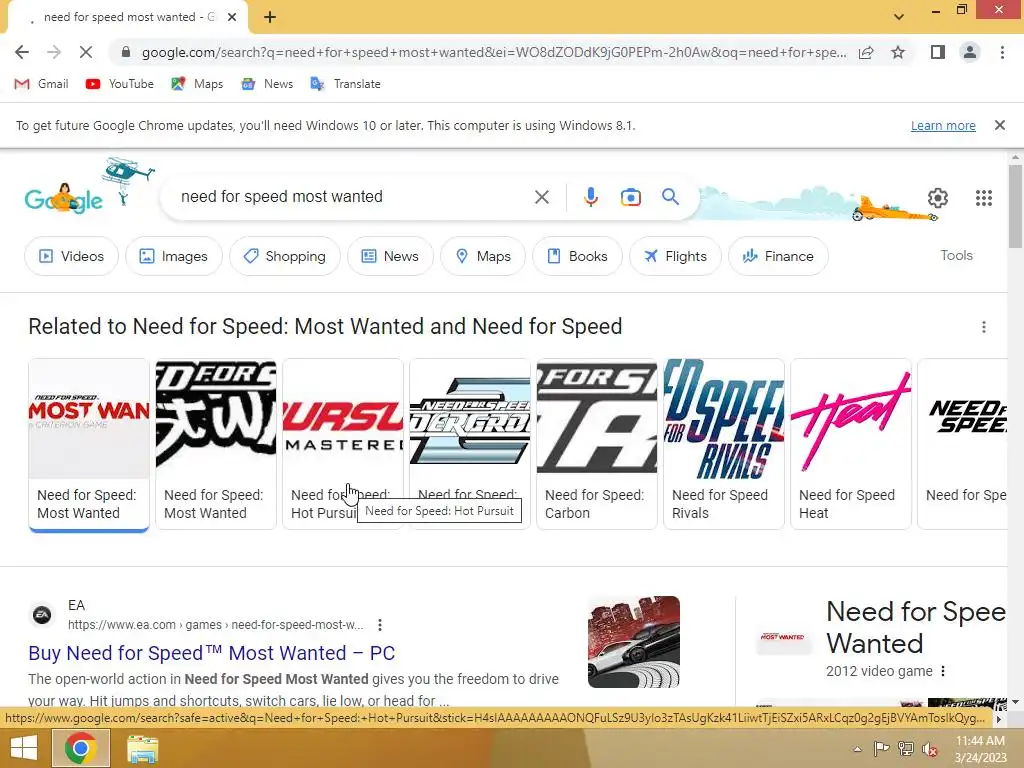The width and height of the screenshot is (1024, 768).
Task: Bookmark this page with star icon
Action: [x=898, y=52]
